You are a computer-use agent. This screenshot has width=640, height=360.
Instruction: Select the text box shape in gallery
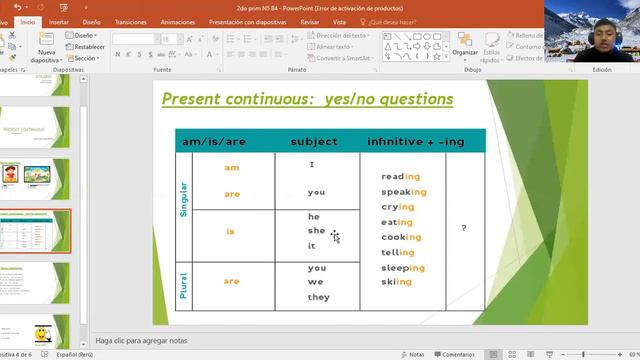pos(387,37)
